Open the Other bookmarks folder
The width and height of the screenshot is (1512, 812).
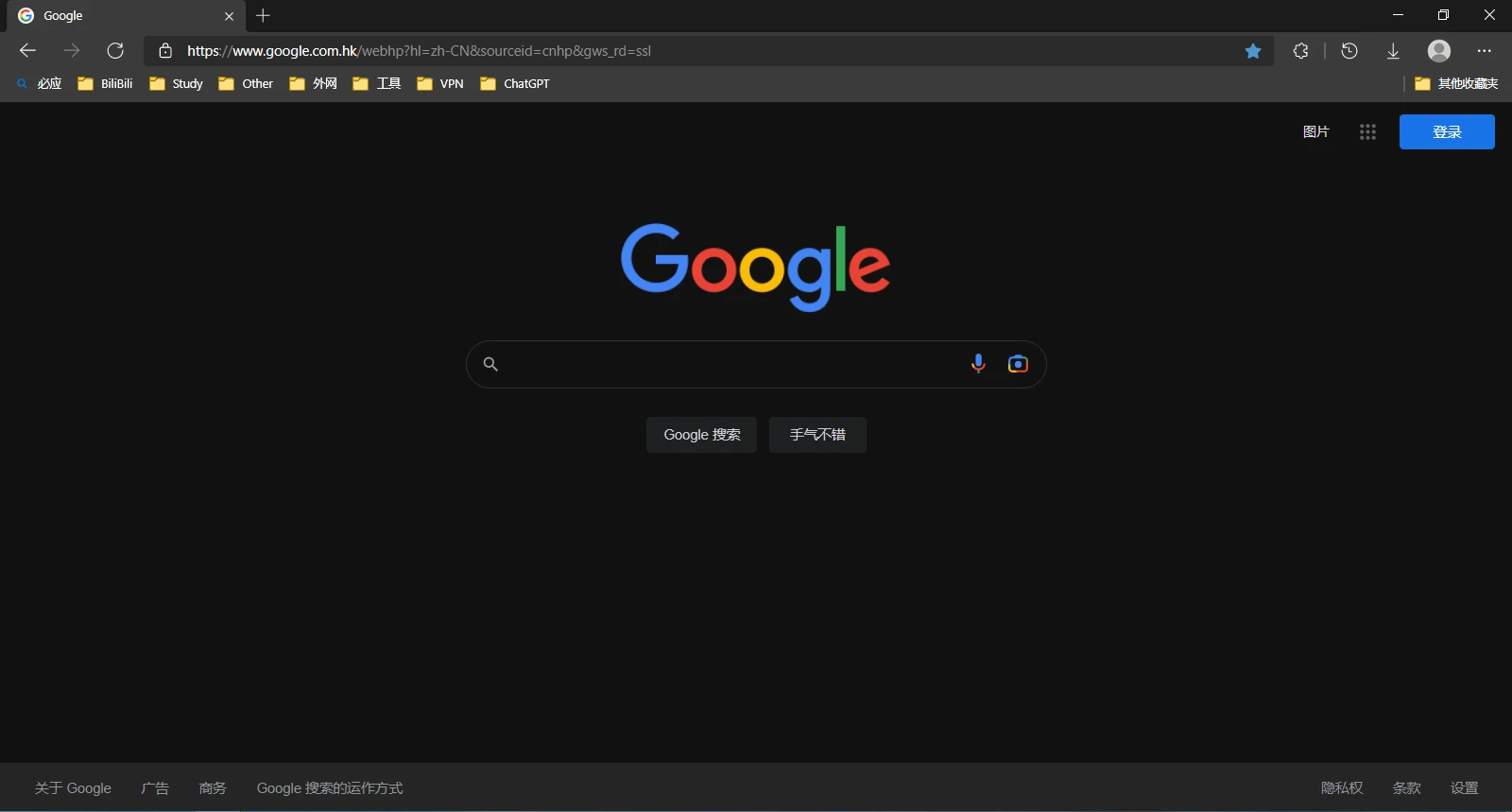(x=246, y=84)
